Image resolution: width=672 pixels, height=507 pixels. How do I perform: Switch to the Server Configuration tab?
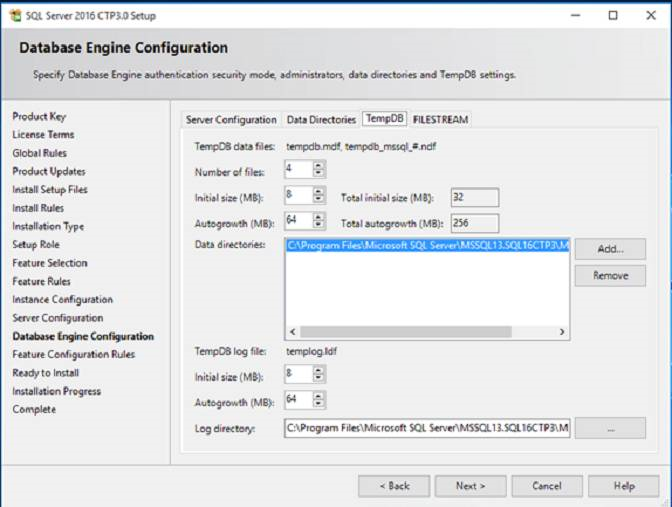[231, 120]
